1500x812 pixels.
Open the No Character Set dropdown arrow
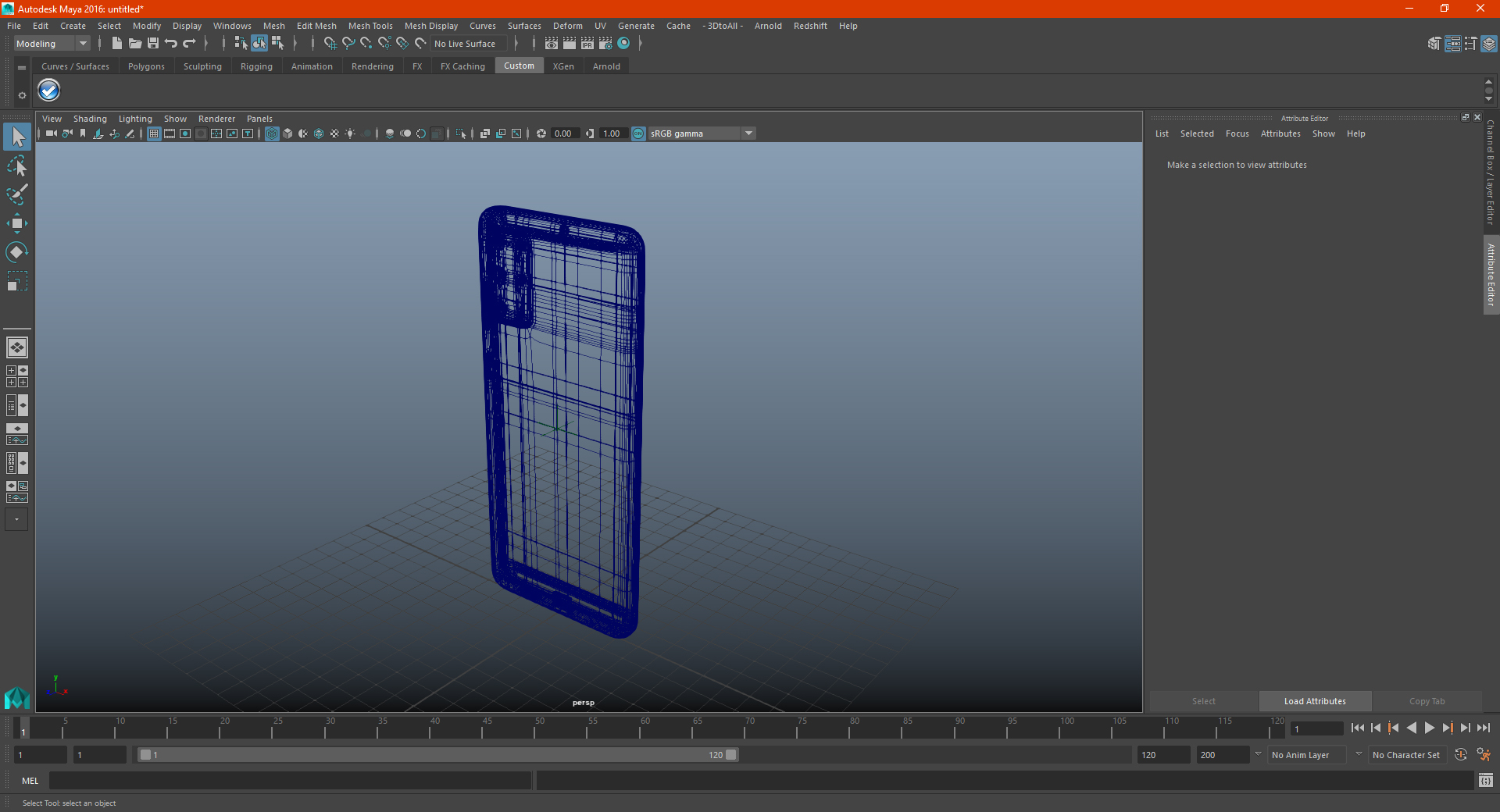pyautogui.click(x=1359, y=754)
